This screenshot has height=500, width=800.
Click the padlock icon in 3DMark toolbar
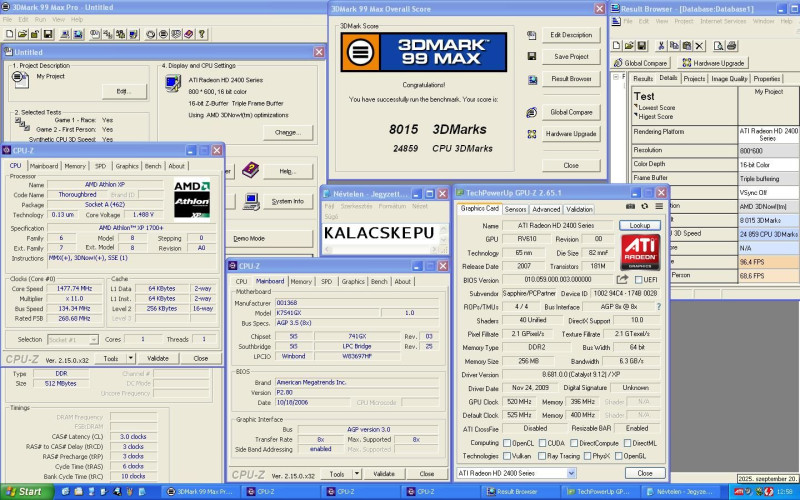point(35,34)
